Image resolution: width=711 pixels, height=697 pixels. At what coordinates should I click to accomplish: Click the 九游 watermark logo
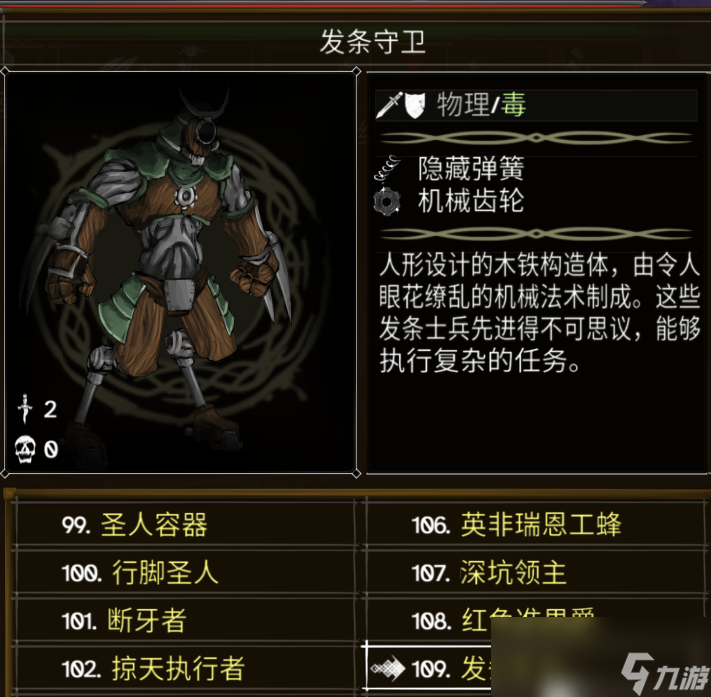tap(666, 673)
